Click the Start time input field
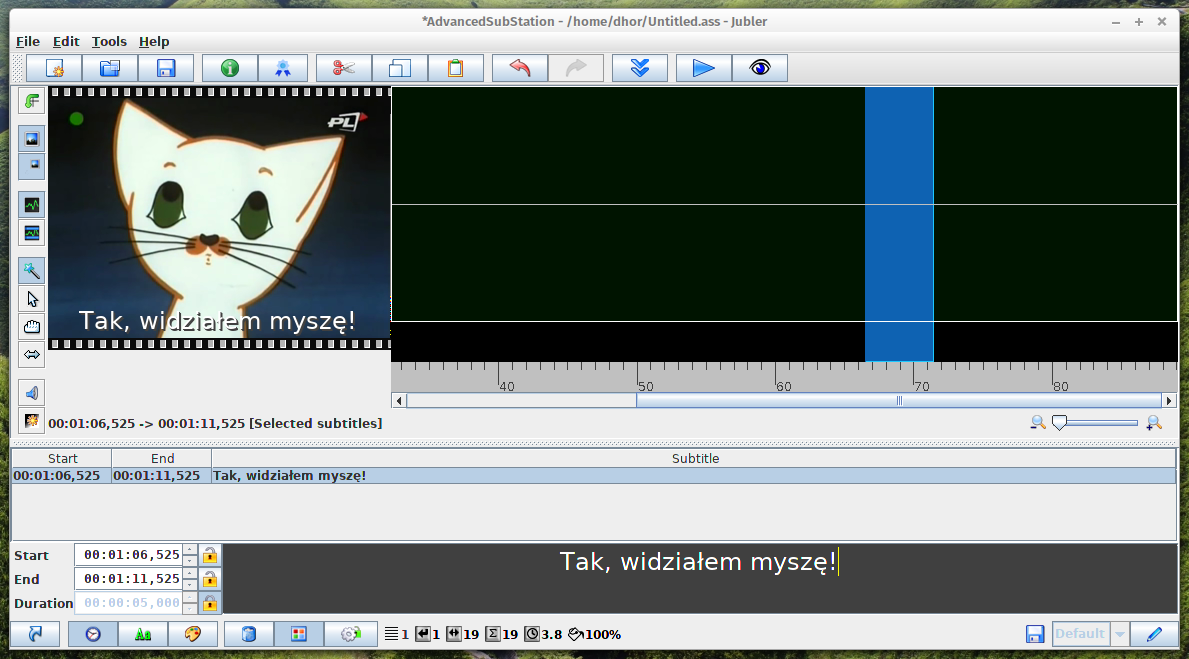 pyautogui.click(x=130, y=555)
